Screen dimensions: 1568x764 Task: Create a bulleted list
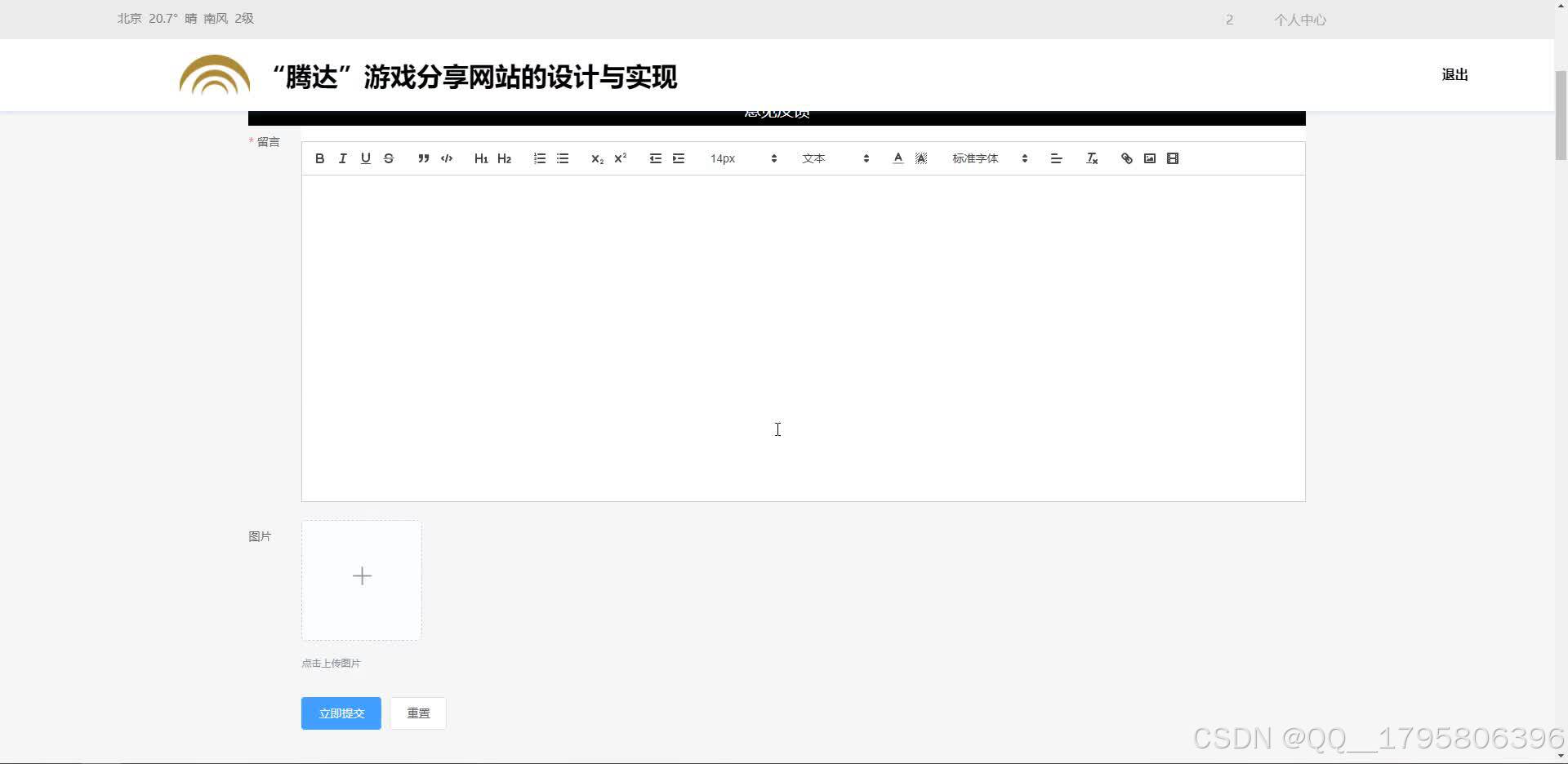563,158
